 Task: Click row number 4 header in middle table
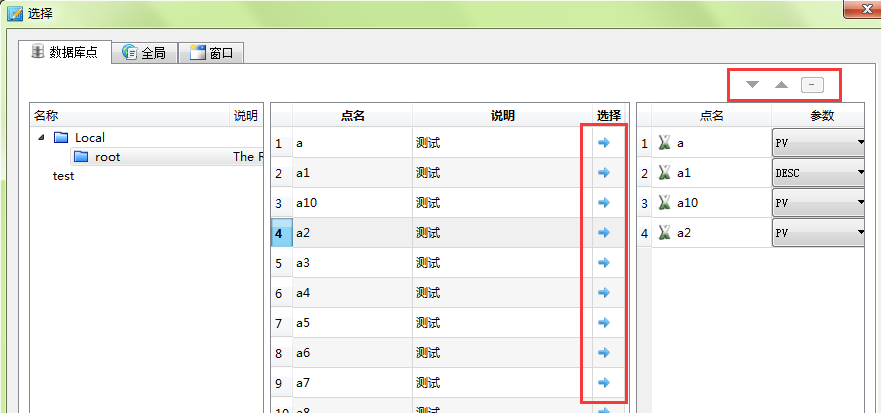coord(281,233)
